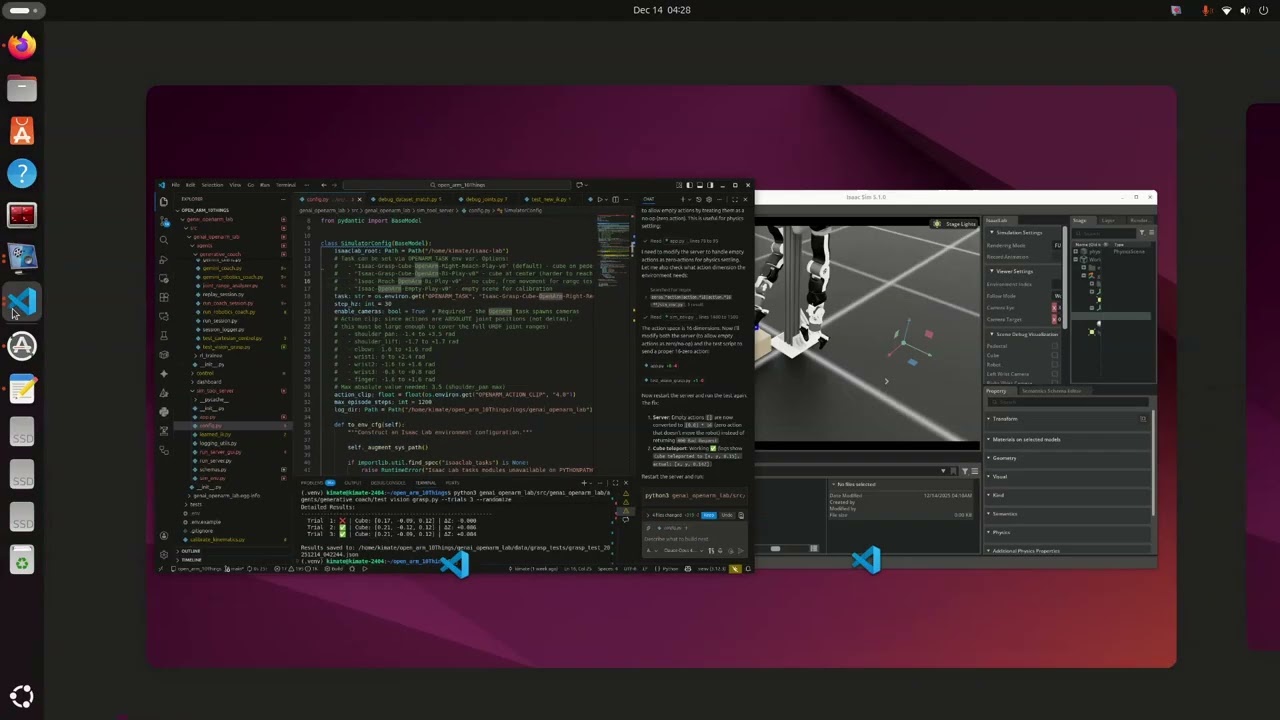Open the Selection menu in VS Code
Image resolution: width=1280 pixels, height=720 pixels.
click(x=212, y=185)
